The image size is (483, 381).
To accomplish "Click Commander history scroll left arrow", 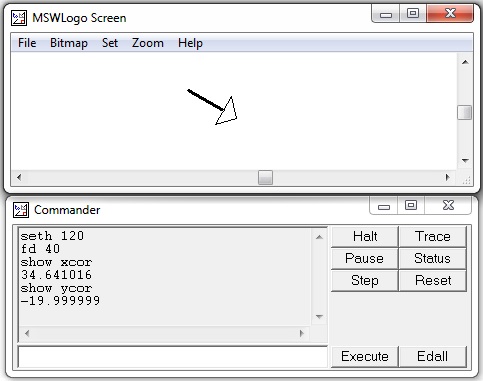I will (x=27, y=333).
